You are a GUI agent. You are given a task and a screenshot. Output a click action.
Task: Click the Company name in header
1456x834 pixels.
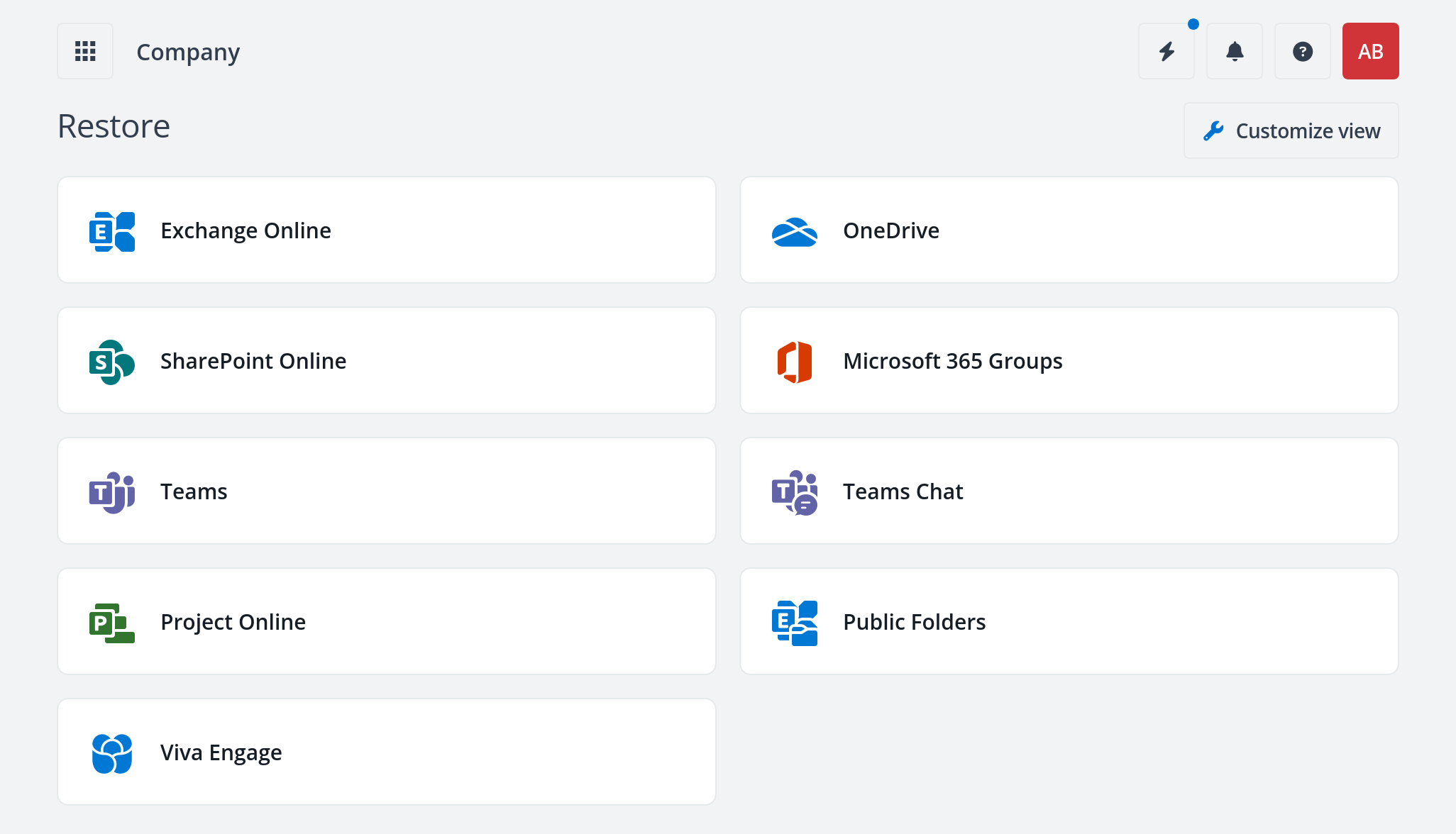[188, 52]
